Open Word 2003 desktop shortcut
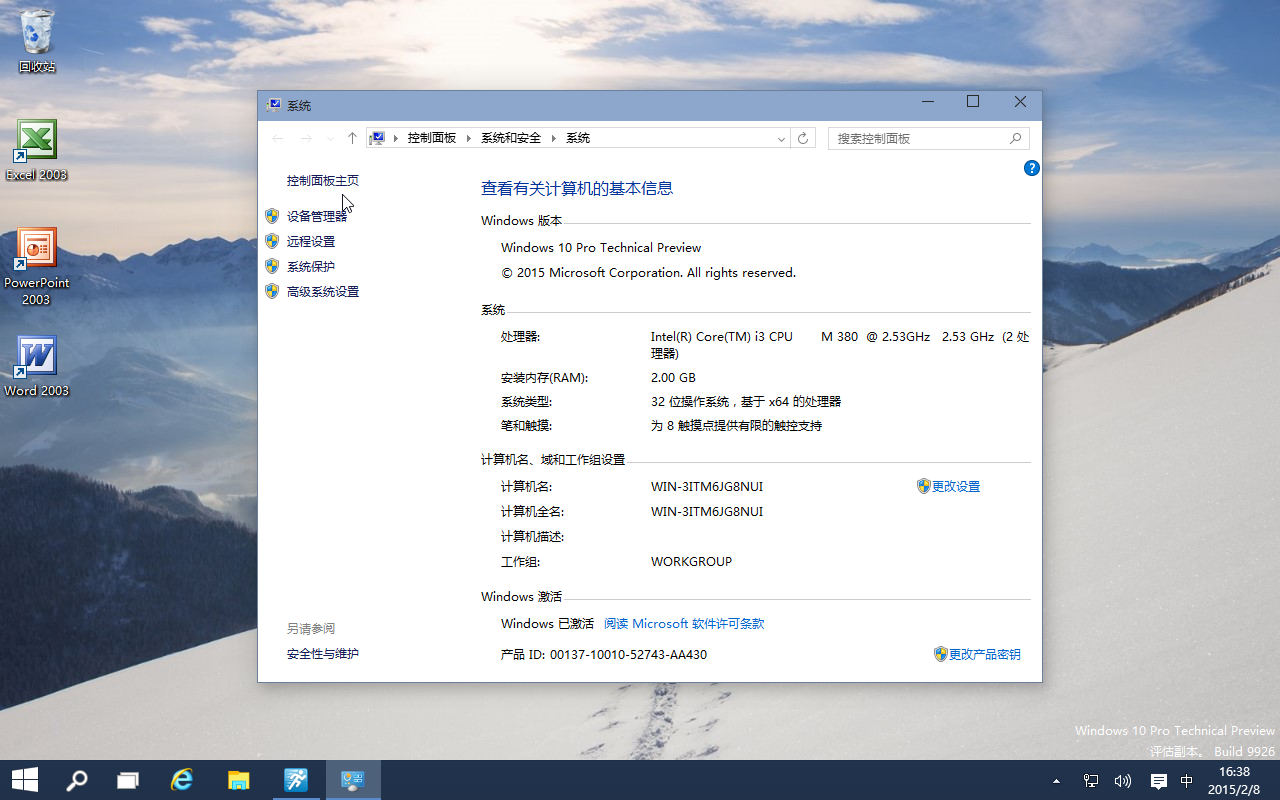The height and width of the screenshot is (800, 1280). click(37, 366)
